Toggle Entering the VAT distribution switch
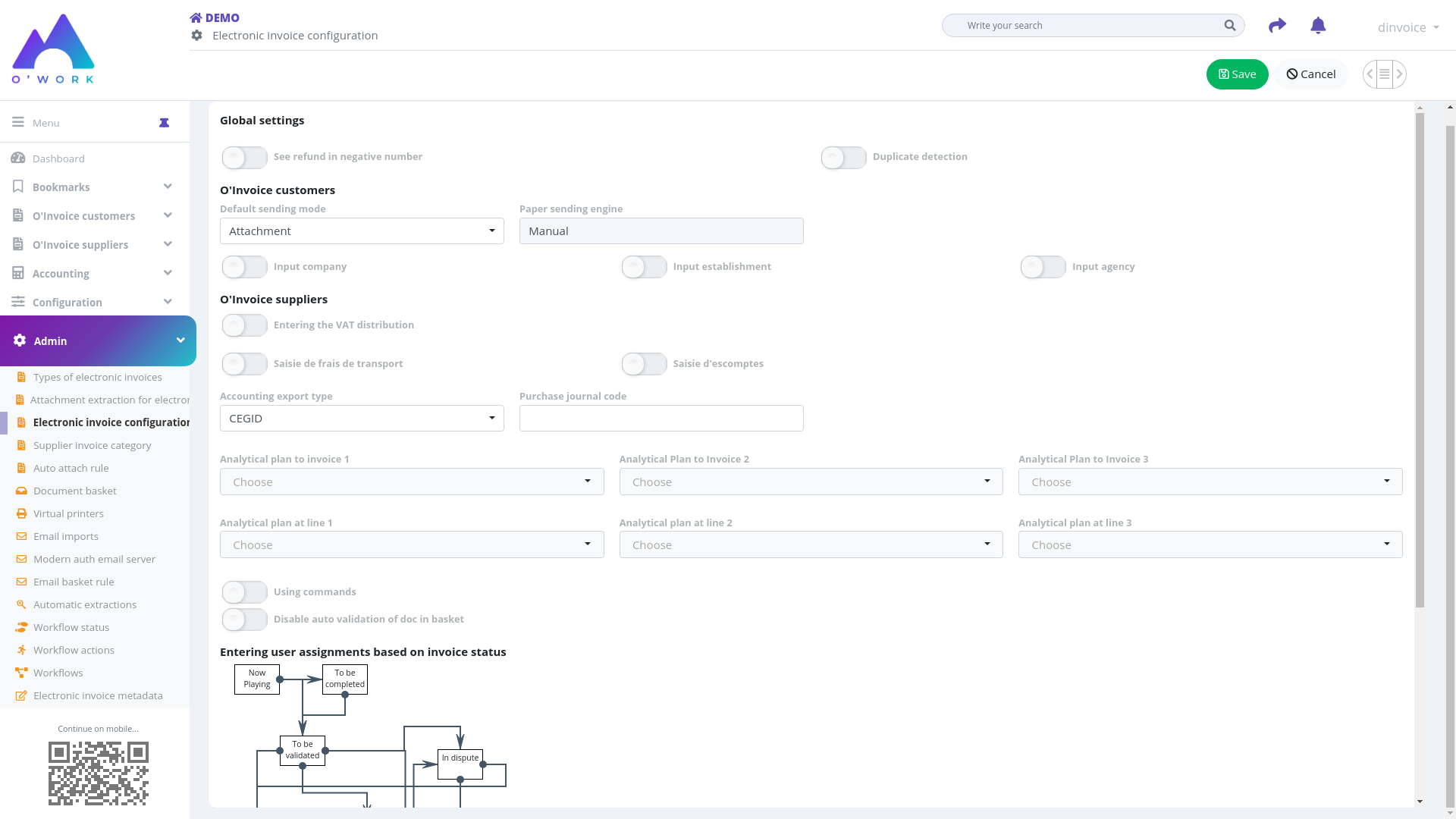The image size is (1456, 819). [244, 325]
